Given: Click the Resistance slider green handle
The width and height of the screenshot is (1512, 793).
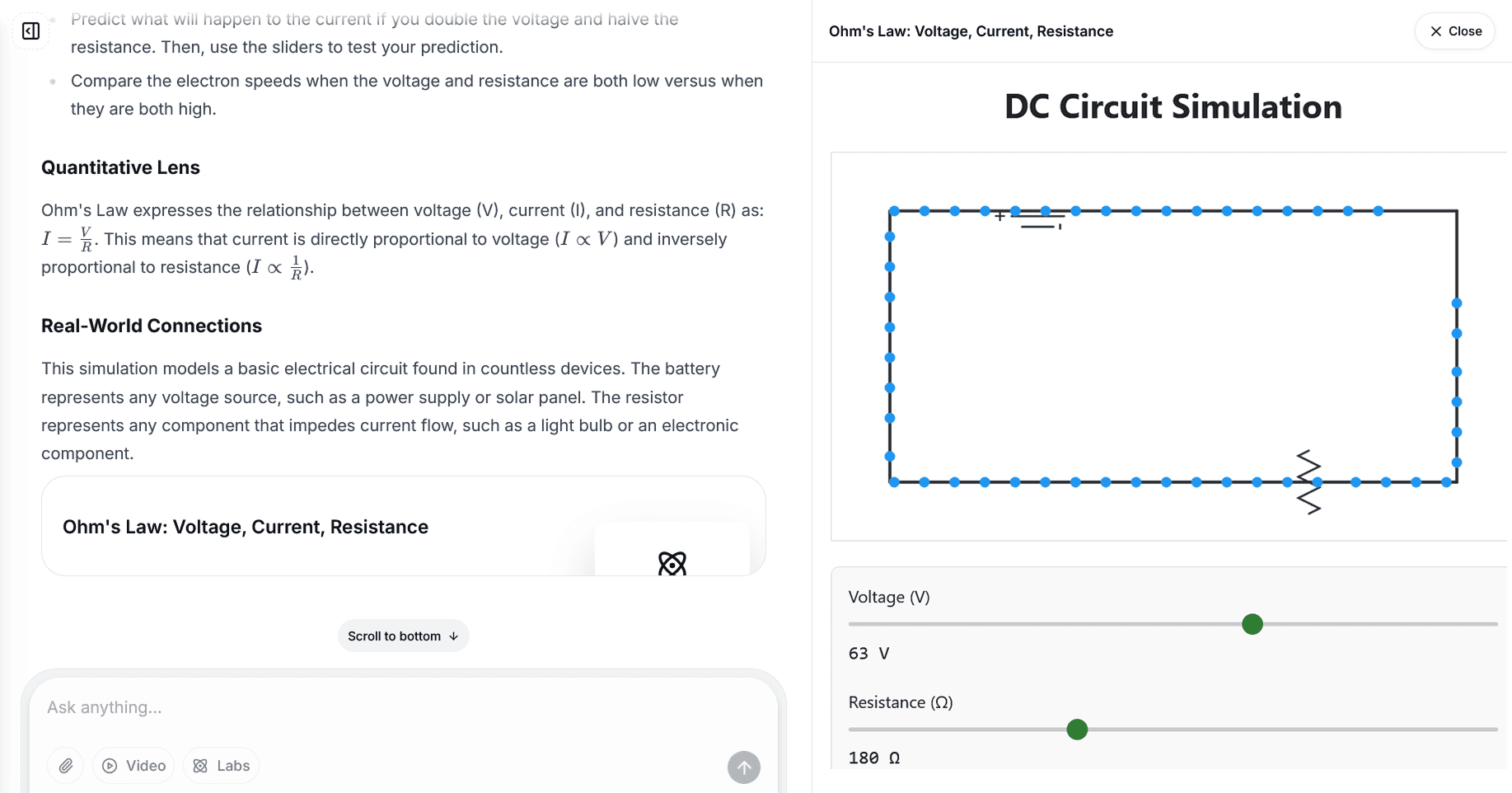Looking at the screenshot, I should coord(1077,730).
